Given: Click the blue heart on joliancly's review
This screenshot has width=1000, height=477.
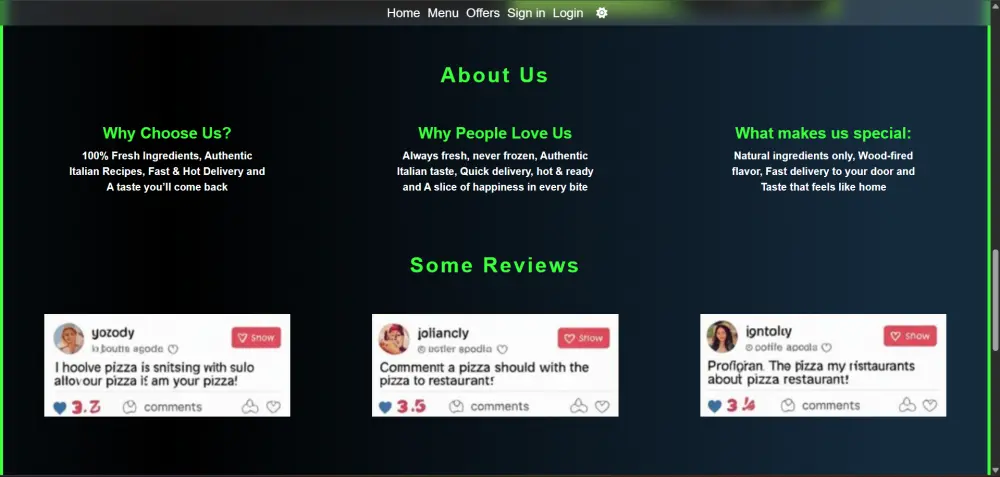Looking at the screenshot, I should tap(385, 407).
